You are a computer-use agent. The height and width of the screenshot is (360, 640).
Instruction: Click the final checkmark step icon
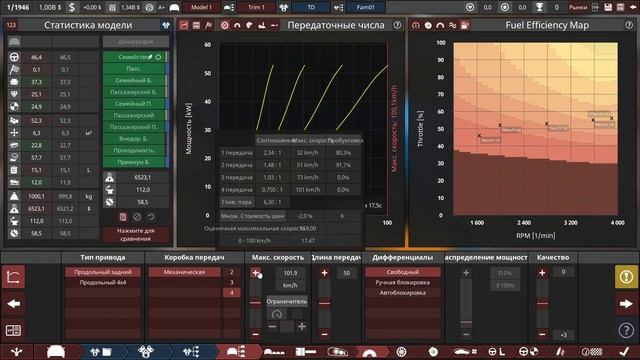[x=624, y=351]
